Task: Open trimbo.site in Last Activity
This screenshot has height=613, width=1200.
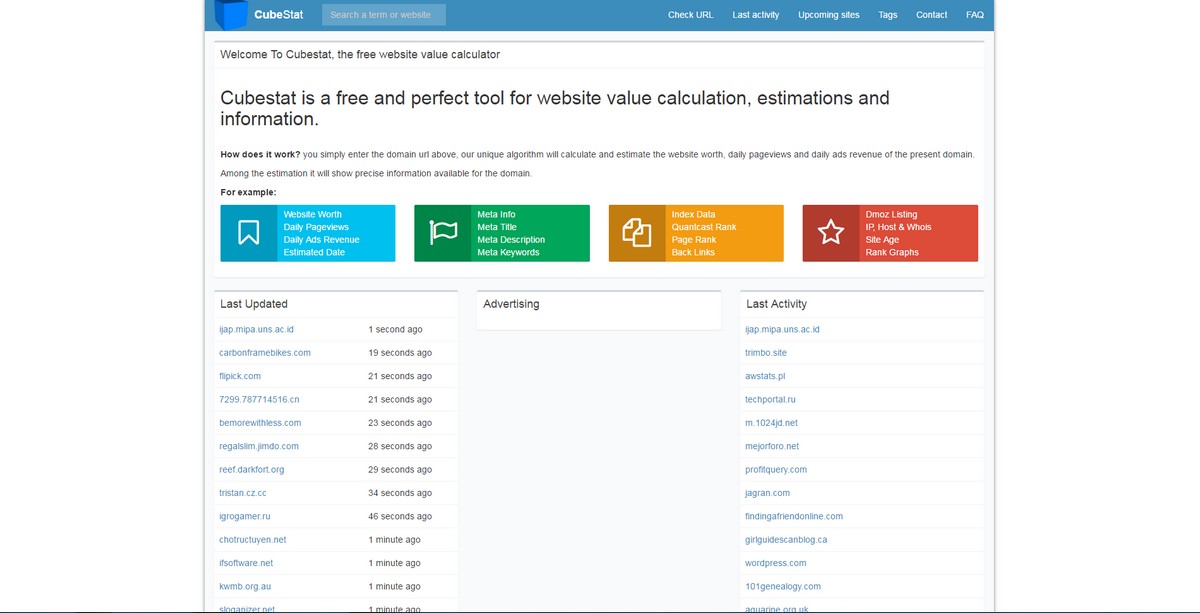Action: (766, 353)
